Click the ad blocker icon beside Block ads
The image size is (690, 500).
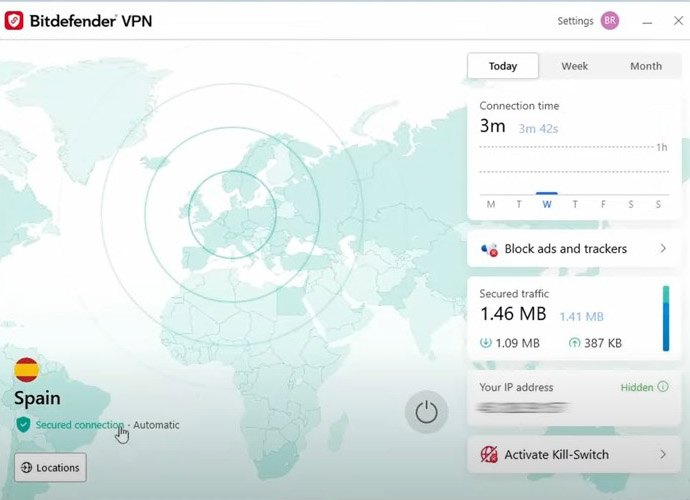tap(489, 249)
